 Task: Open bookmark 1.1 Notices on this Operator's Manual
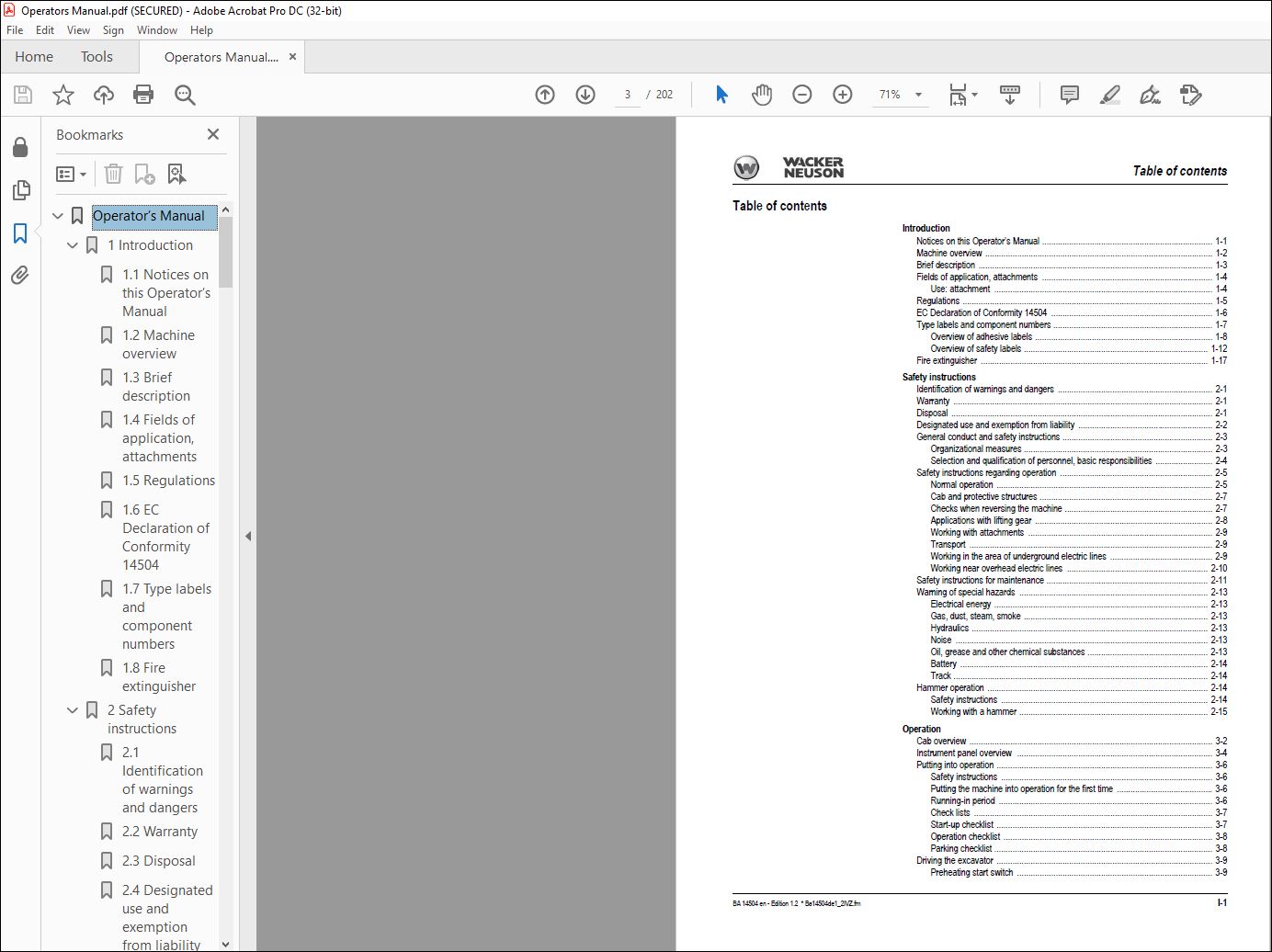coord(166,293)
